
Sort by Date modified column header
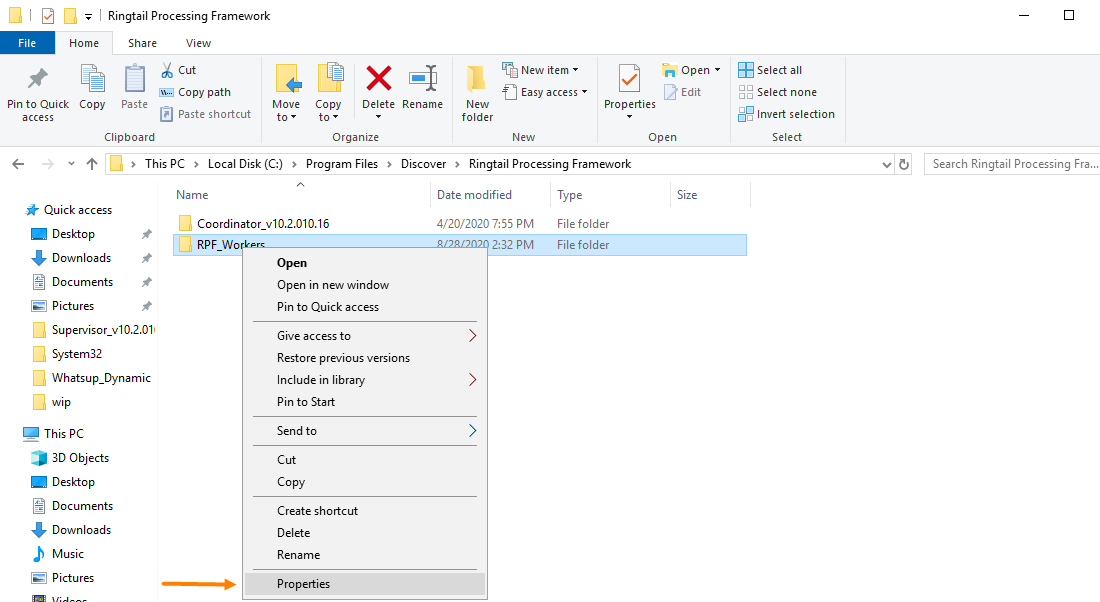pos(474,195)
